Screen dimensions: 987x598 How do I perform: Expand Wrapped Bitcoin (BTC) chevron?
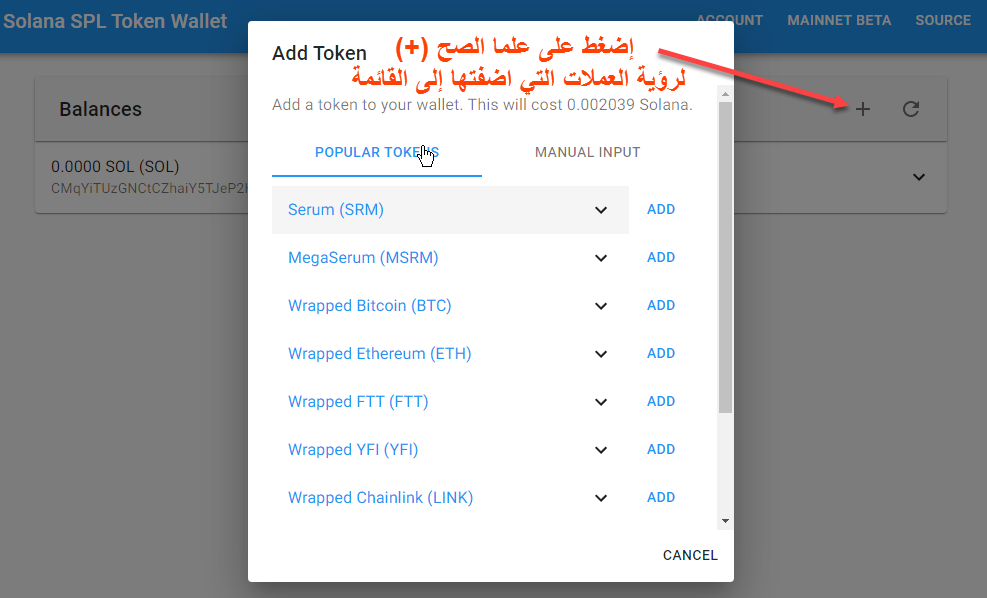[601, 306]
